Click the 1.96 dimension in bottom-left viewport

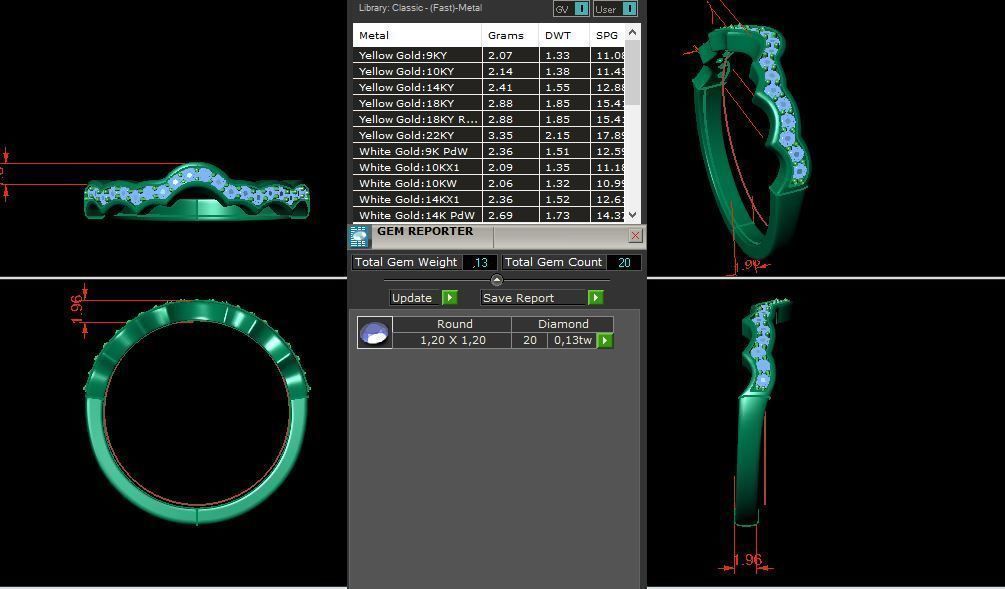coord(77,308)
